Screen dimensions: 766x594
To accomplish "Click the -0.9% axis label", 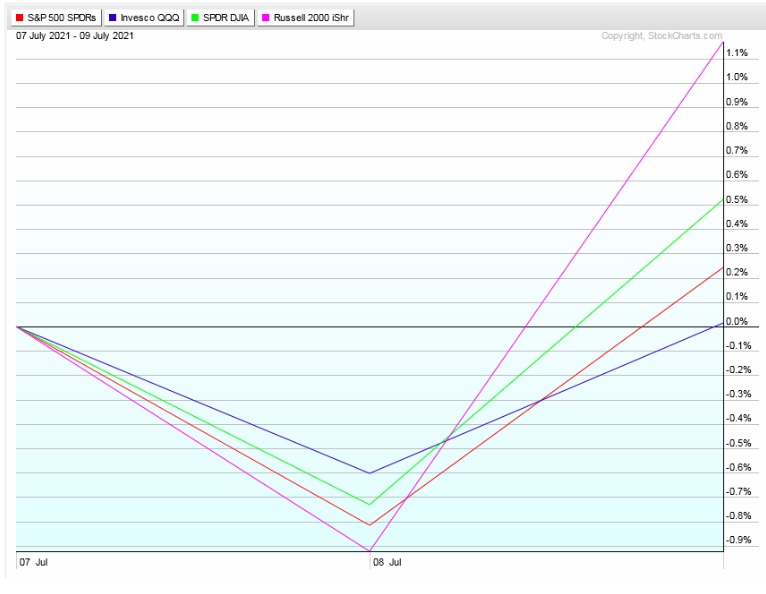I will point(738,540).
